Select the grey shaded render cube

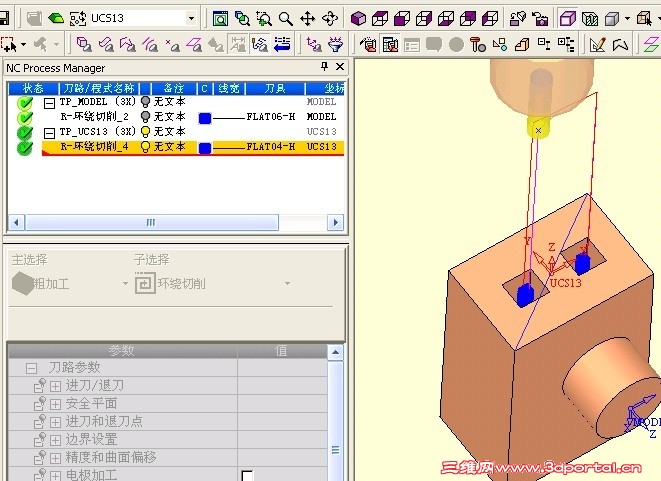611,19
